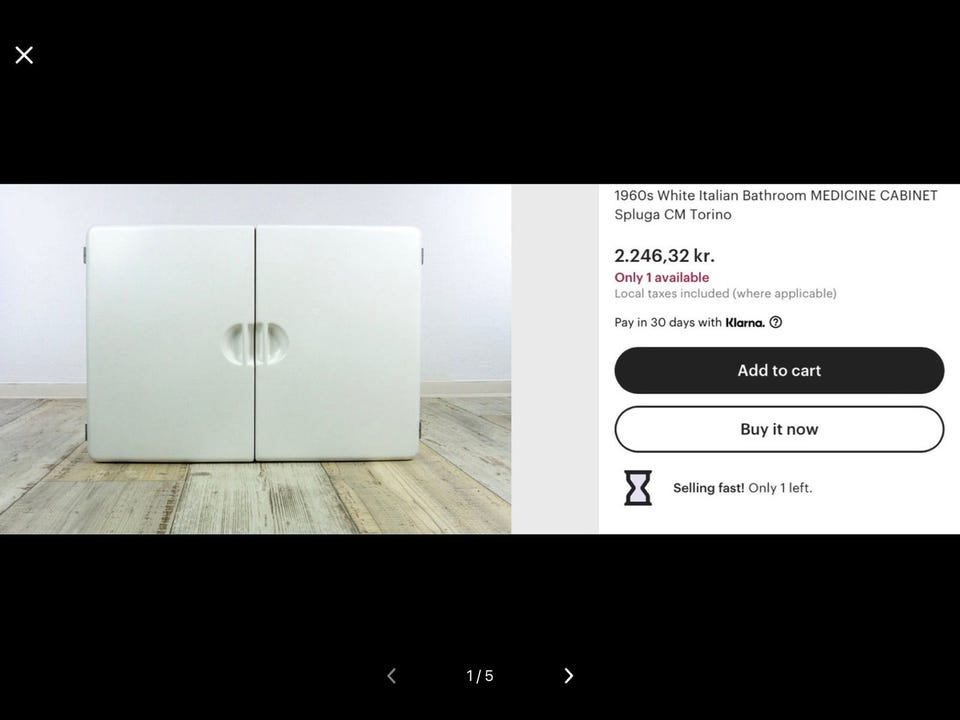
Task: Select the 1 / 5 image counter
Action: 479,676
